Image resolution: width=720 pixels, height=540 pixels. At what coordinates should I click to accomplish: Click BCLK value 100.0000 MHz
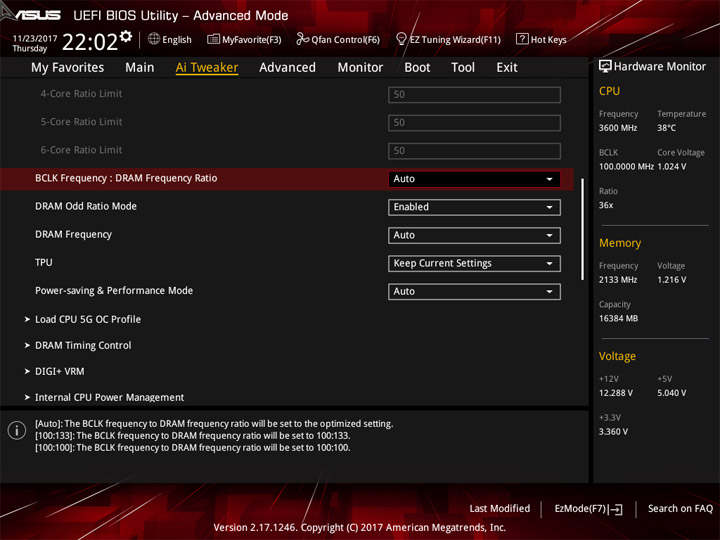pyautogui.click(x=626, y=167)
